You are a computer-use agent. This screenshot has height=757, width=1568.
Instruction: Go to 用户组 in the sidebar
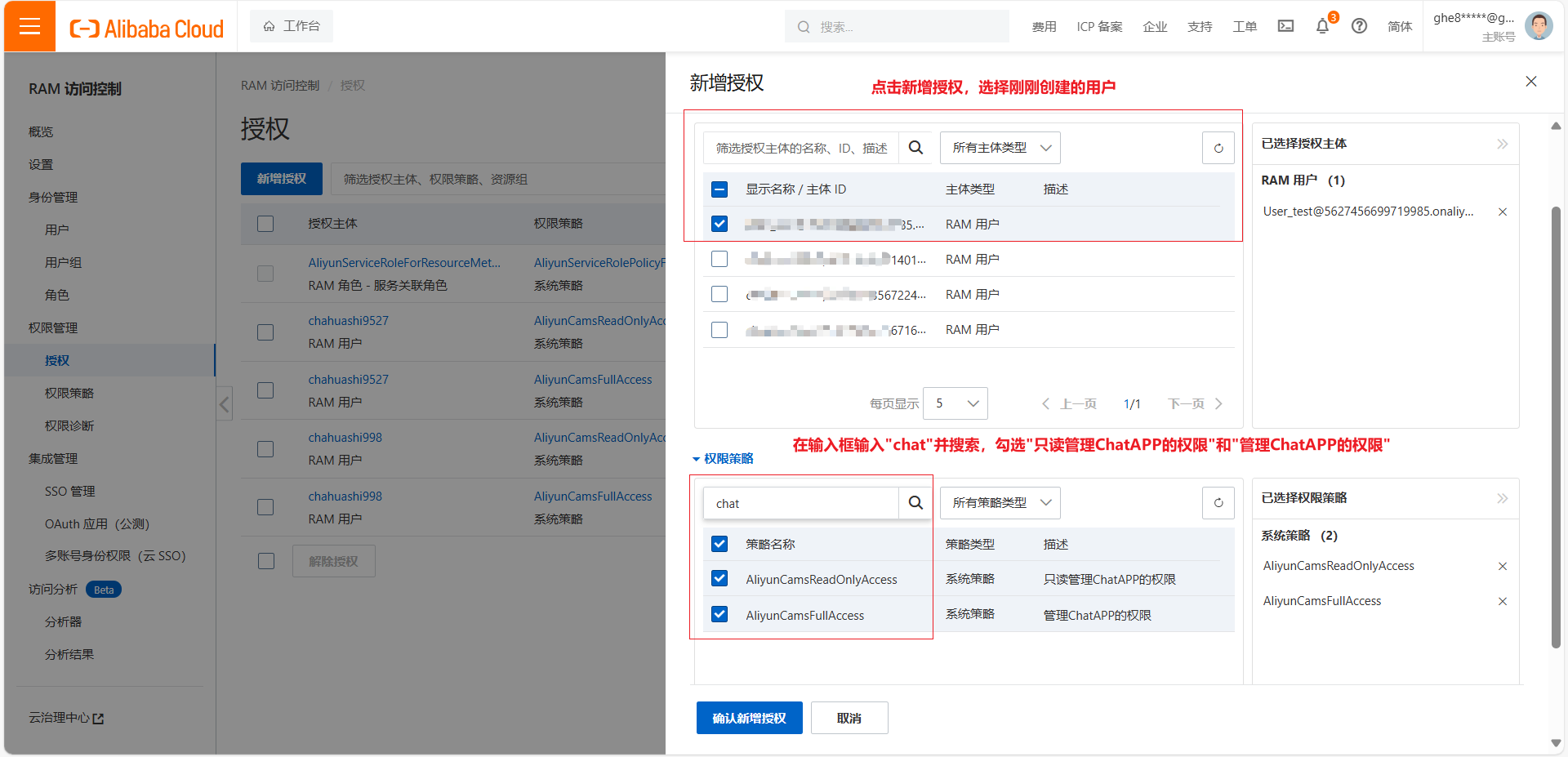coord(63,262)
